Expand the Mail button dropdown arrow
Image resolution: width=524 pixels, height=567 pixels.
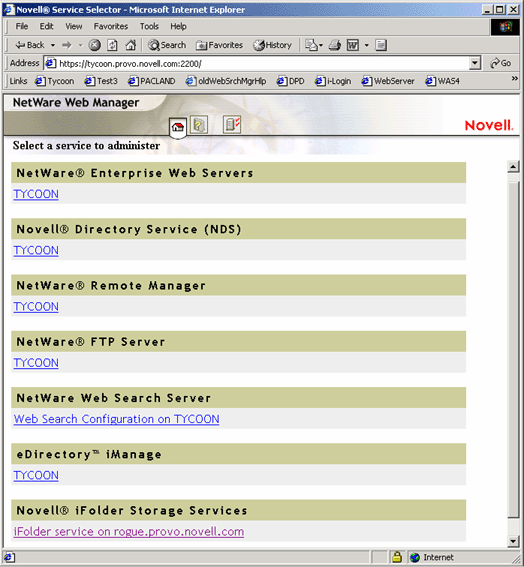tap(321, 45)
